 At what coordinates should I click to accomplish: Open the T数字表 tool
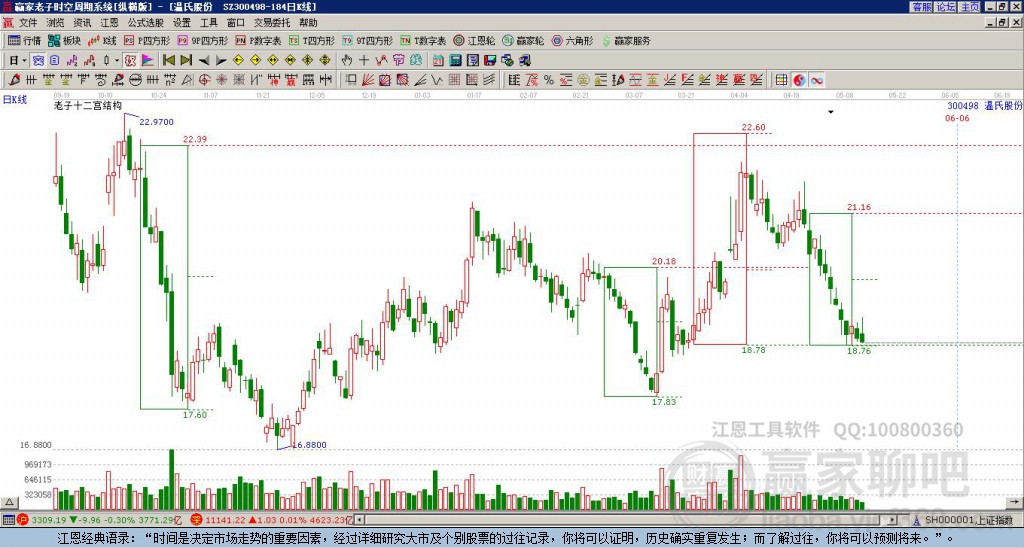[x=423, y=40]
